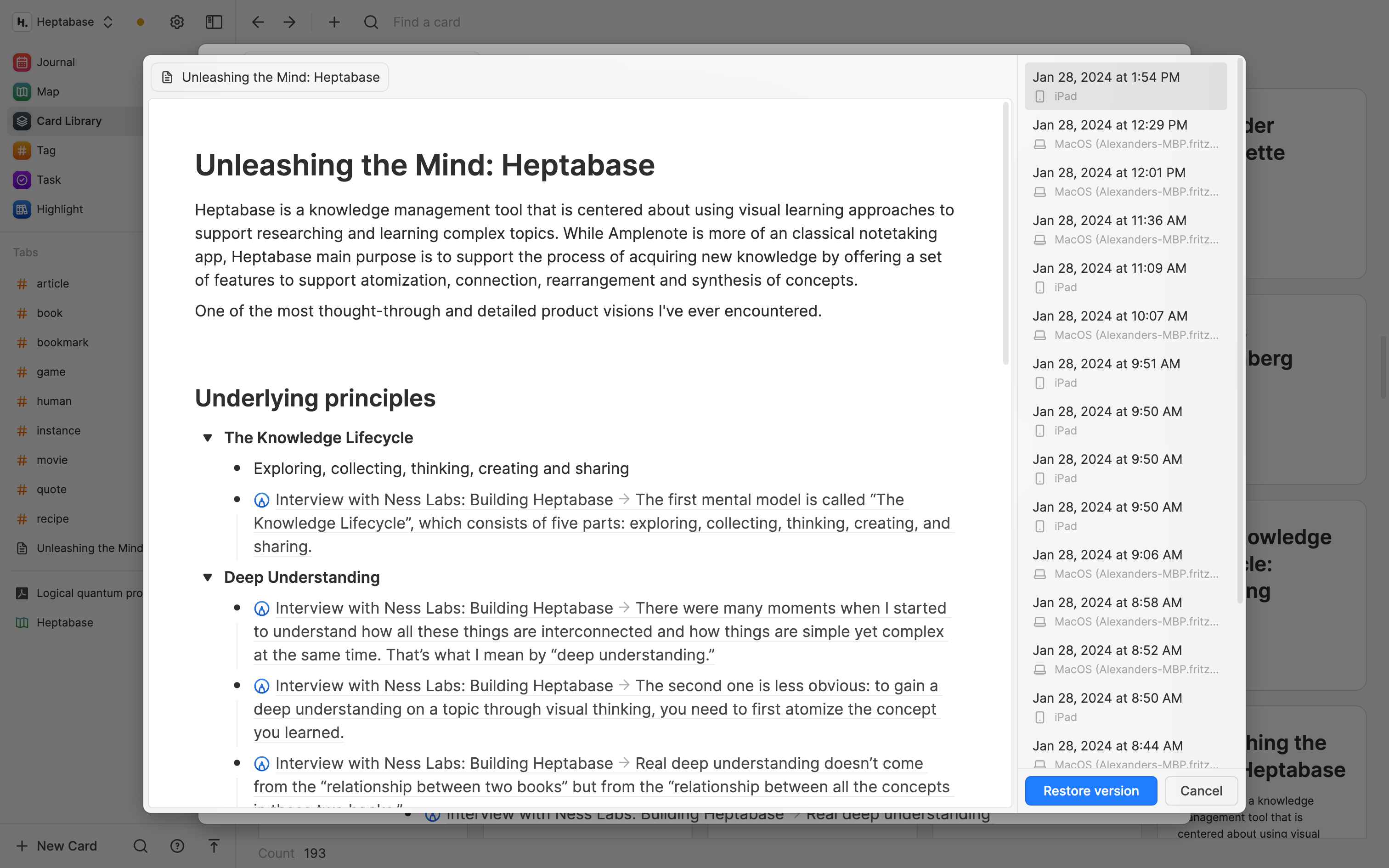
Task: Collapse the Deep Understanding section
Action: [208, 578]
